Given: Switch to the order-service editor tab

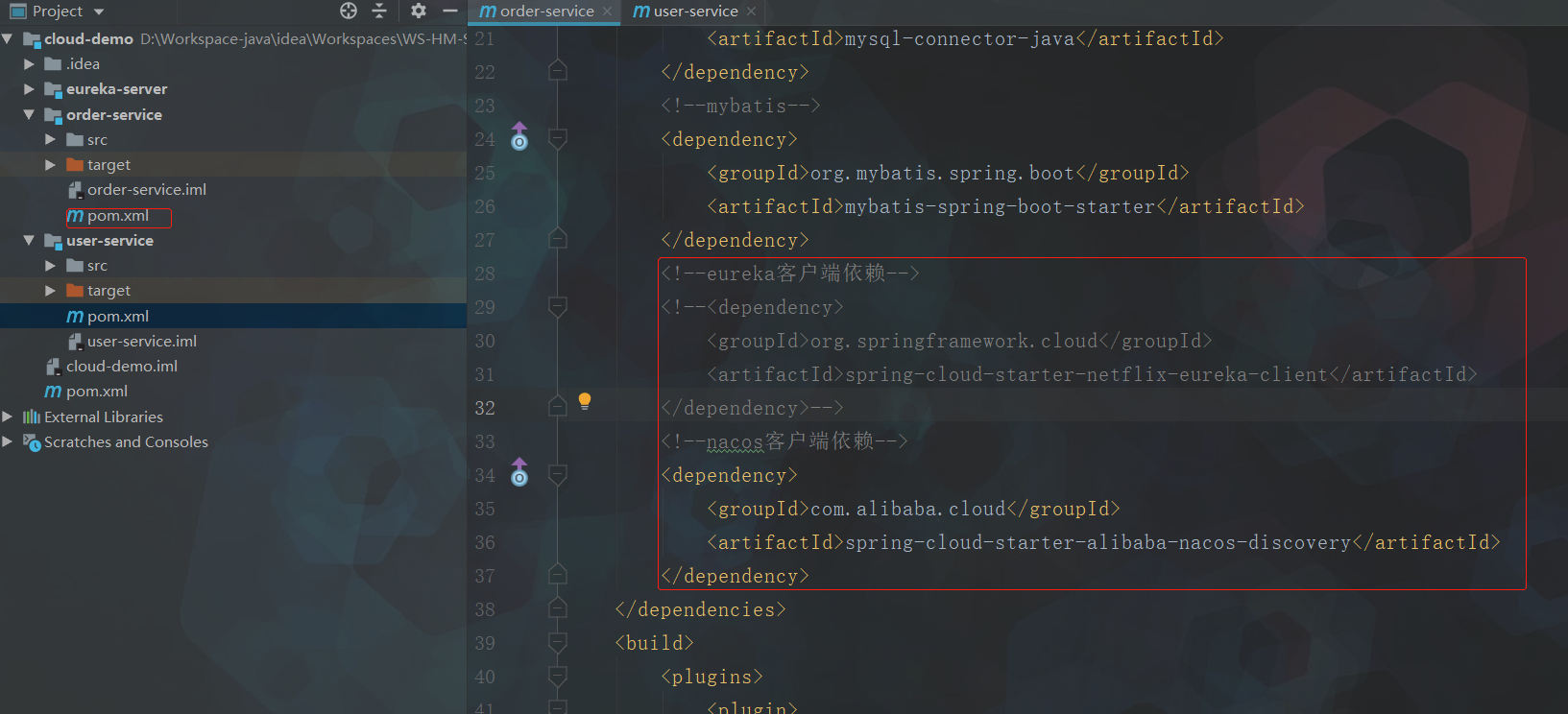Looking at the screenshot, I should [546, 12].
